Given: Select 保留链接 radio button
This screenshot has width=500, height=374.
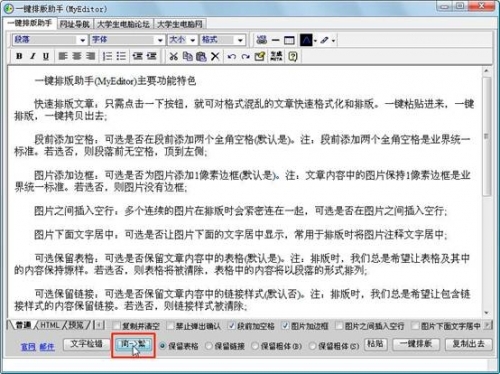Looking at the screenshot, I should (x=209, y=346).
